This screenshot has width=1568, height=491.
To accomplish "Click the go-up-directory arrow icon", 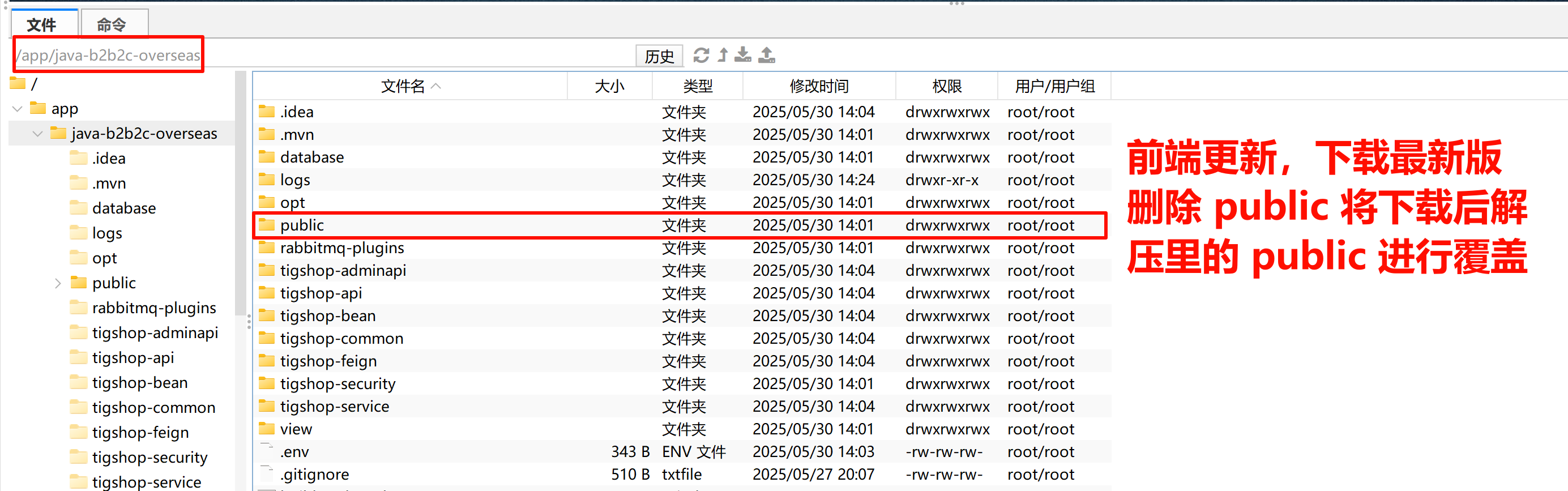I will [723, 55].
